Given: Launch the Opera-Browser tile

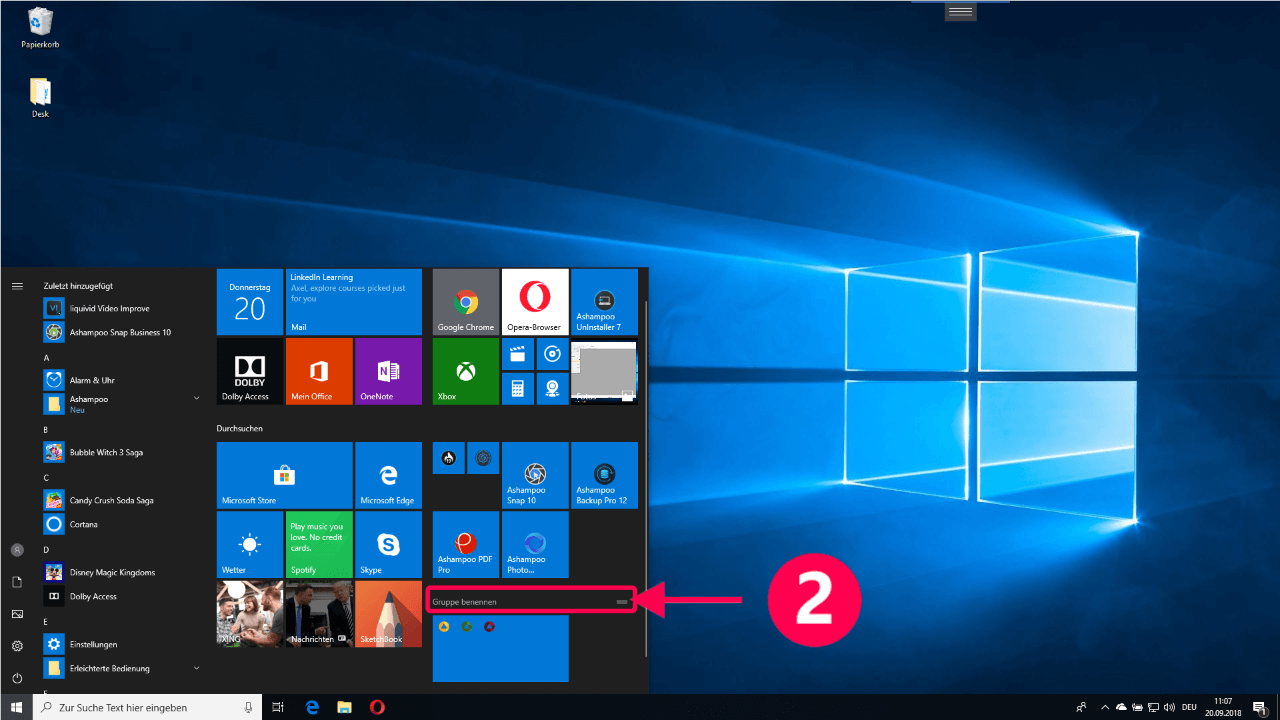Looking at the screenshot, I should [535, 301].
